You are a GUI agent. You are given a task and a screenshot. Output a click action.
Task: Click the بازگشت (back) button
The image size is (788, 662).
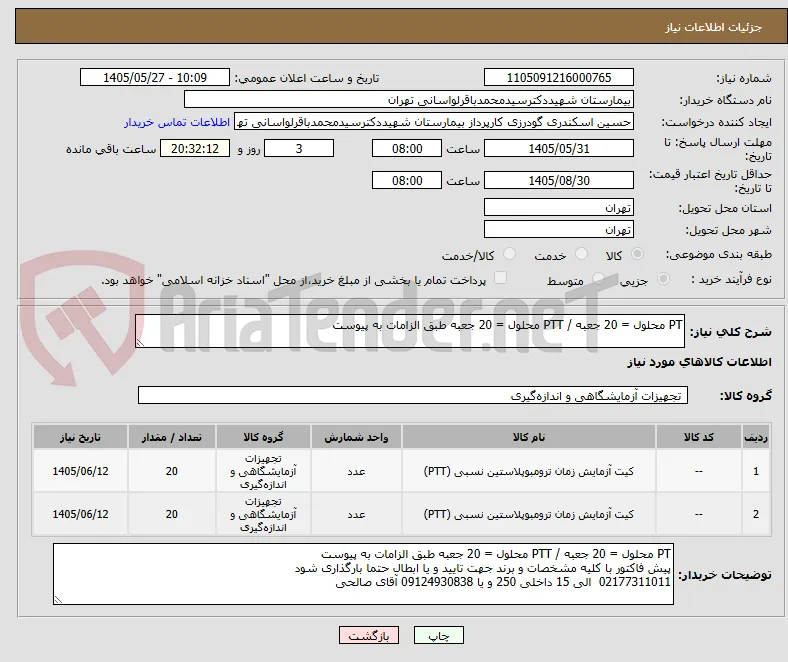pyautogui.click(x=369, y=635)
